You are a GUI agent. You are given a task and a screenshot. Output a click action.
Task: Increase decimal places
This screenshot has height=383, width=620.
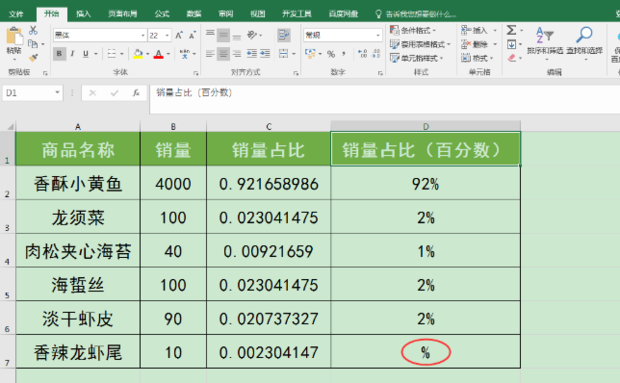pos(362,54)
